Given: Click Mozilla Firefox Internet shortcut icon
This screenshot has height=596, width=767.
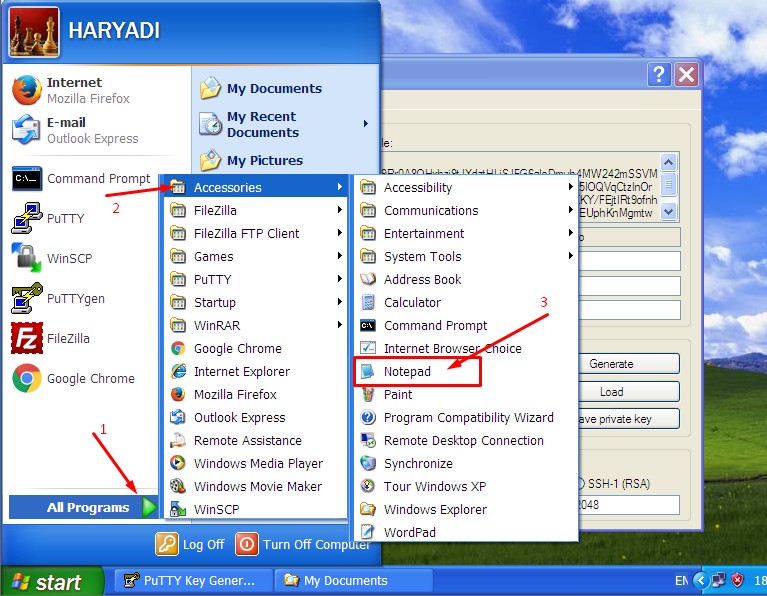Looking at the screenshot, I should 27,90.
